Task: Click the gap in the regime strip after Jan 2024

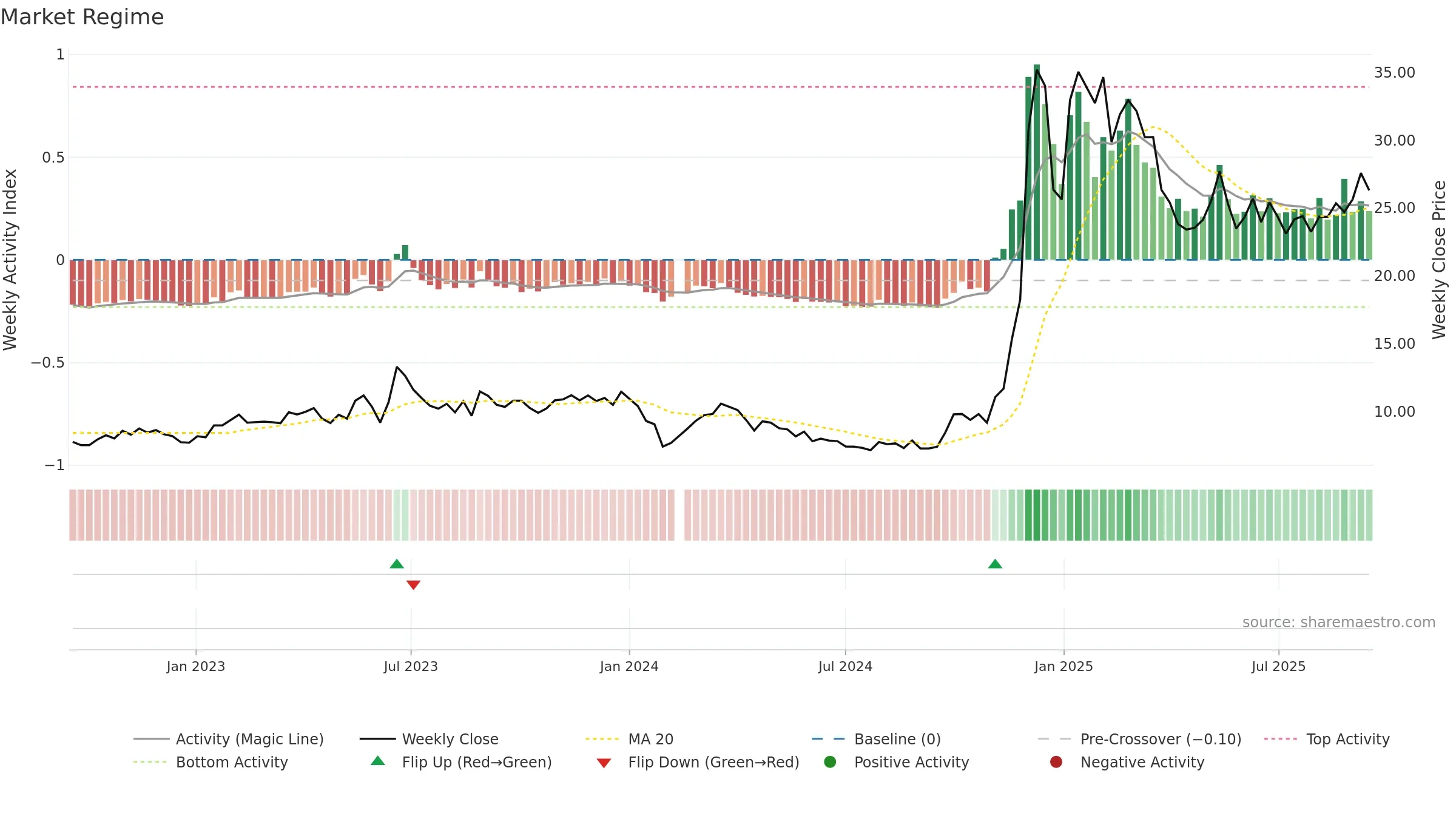Action: [679, 515]
